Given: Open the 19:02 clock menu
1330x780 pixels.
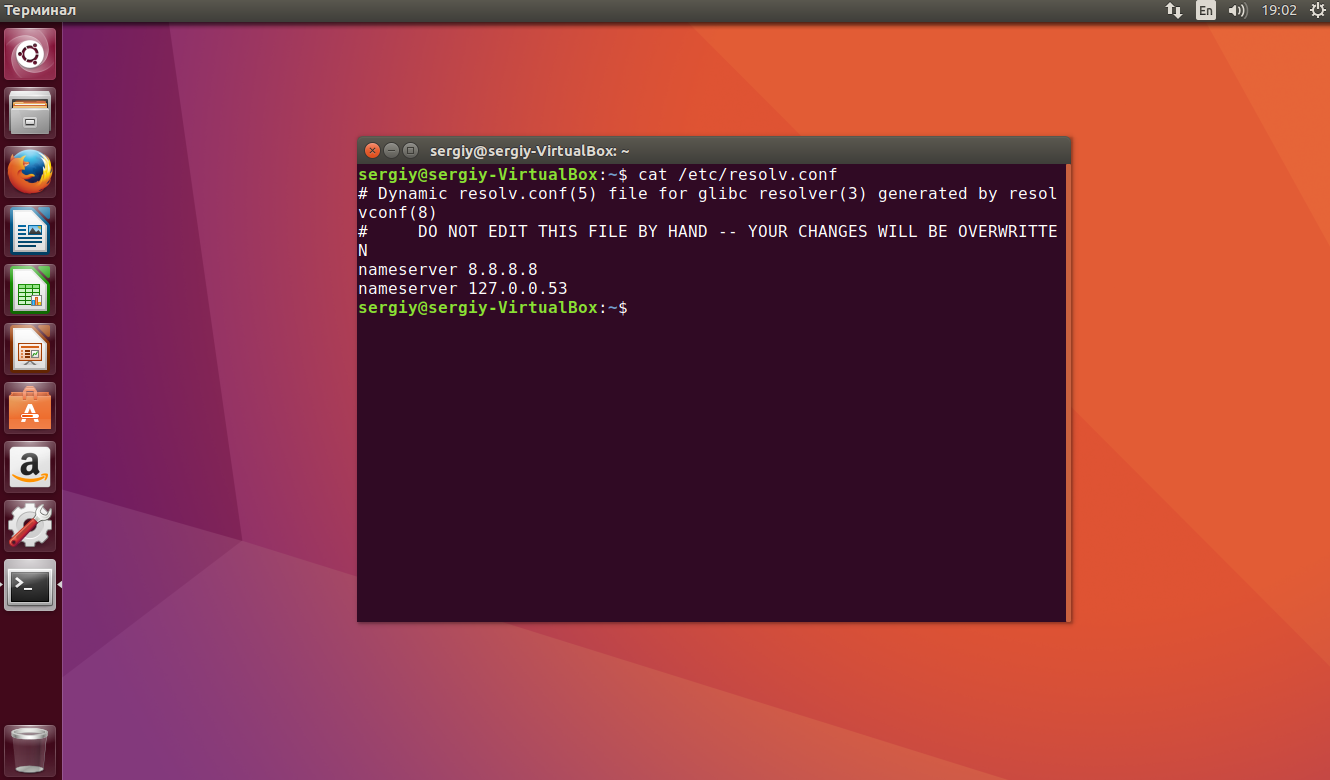Looking at the screenshot, I should [1279, 11].
